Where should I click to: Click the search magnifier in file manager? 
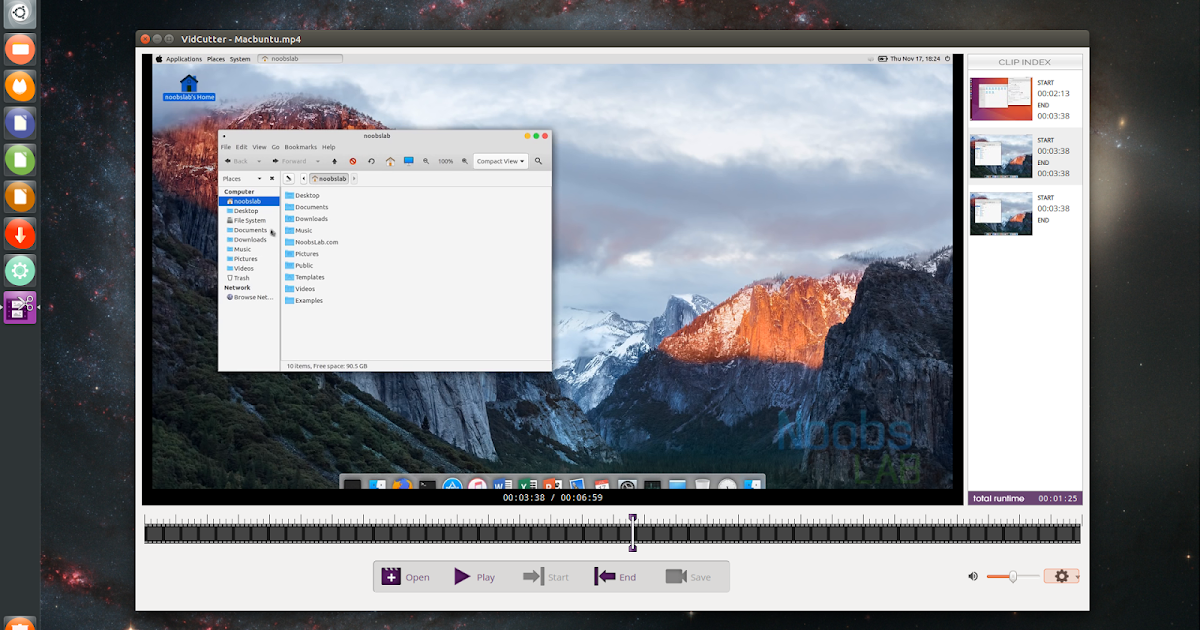[538, 161]
